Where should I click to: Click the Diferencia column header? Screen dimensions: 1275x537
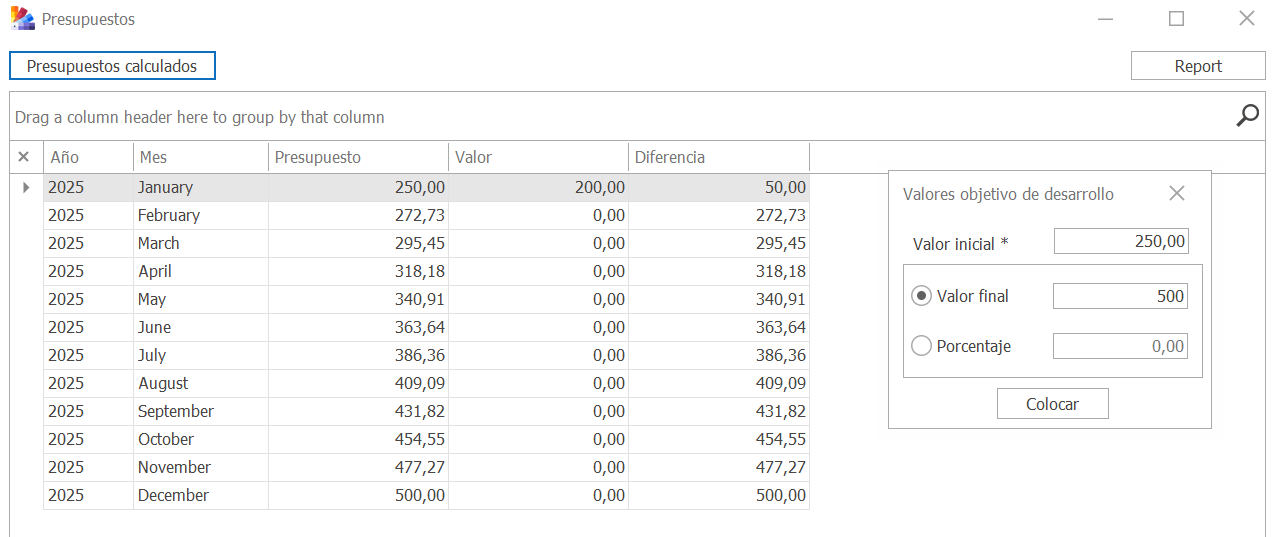pyautogui.click(x=718, y=157)
